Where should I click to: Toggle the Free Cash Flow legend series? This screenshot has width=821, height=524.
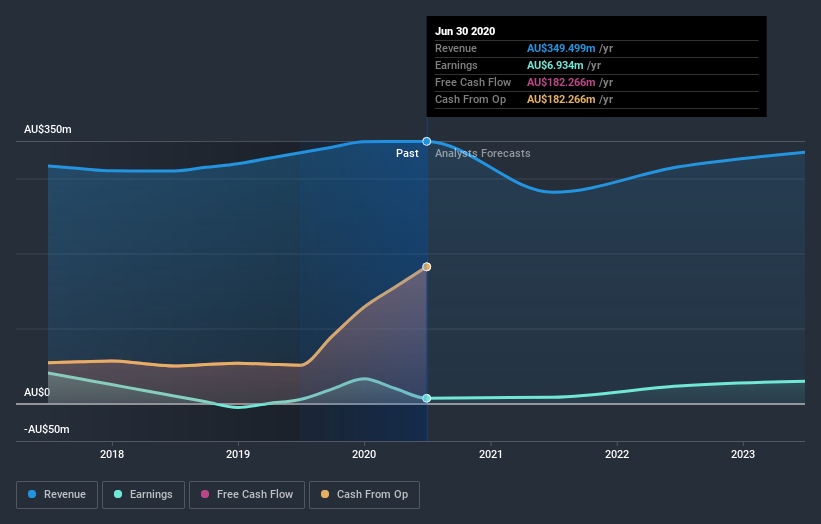247,495
